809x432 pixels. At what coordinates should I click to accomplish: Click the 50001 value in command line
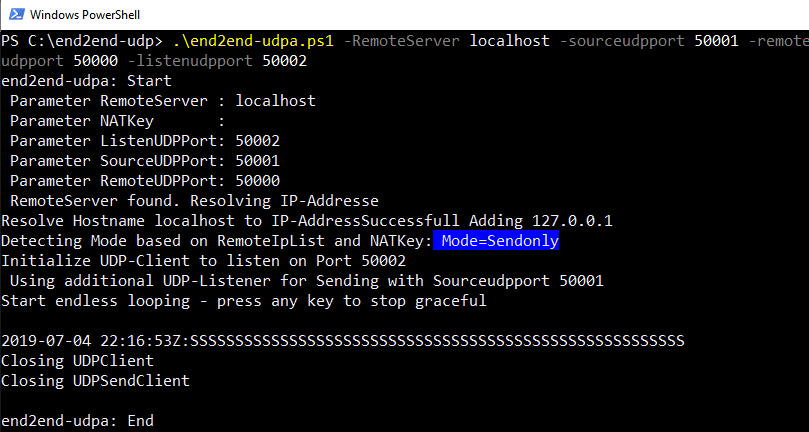tap(717, 41)
